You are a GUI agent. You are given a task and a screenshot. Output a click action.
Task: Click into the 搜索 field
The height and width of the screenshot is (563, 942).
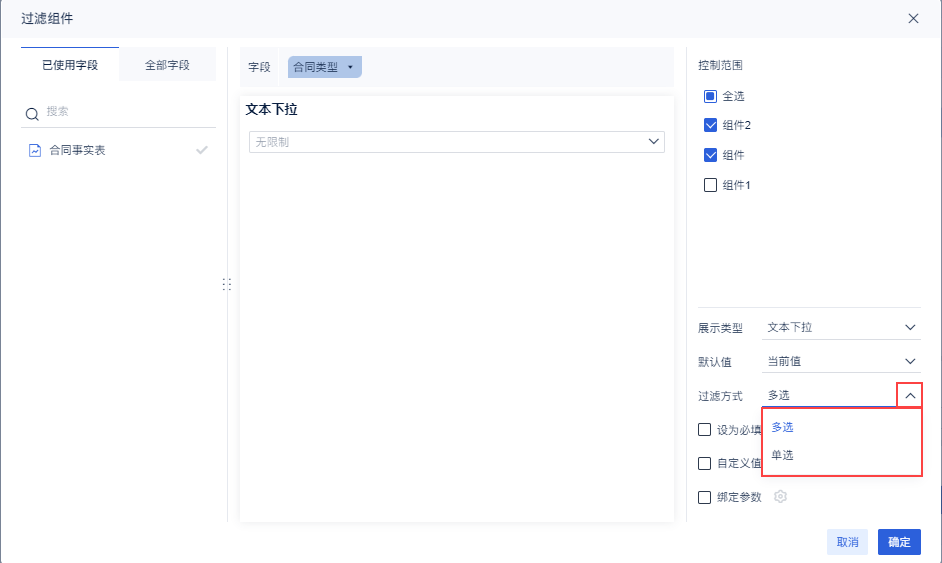coord(125,112)
